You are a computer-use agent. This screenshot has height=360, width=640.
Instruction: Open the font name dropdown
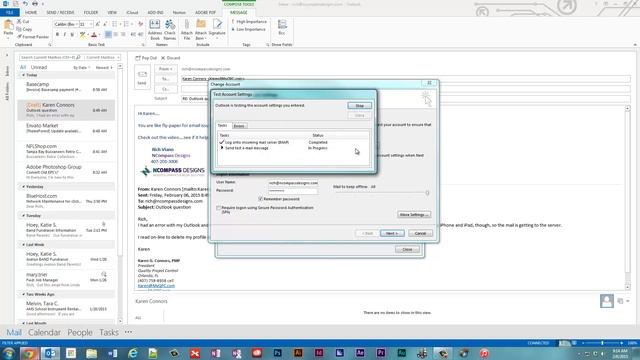pyautogui.click(x=76, y=24)
